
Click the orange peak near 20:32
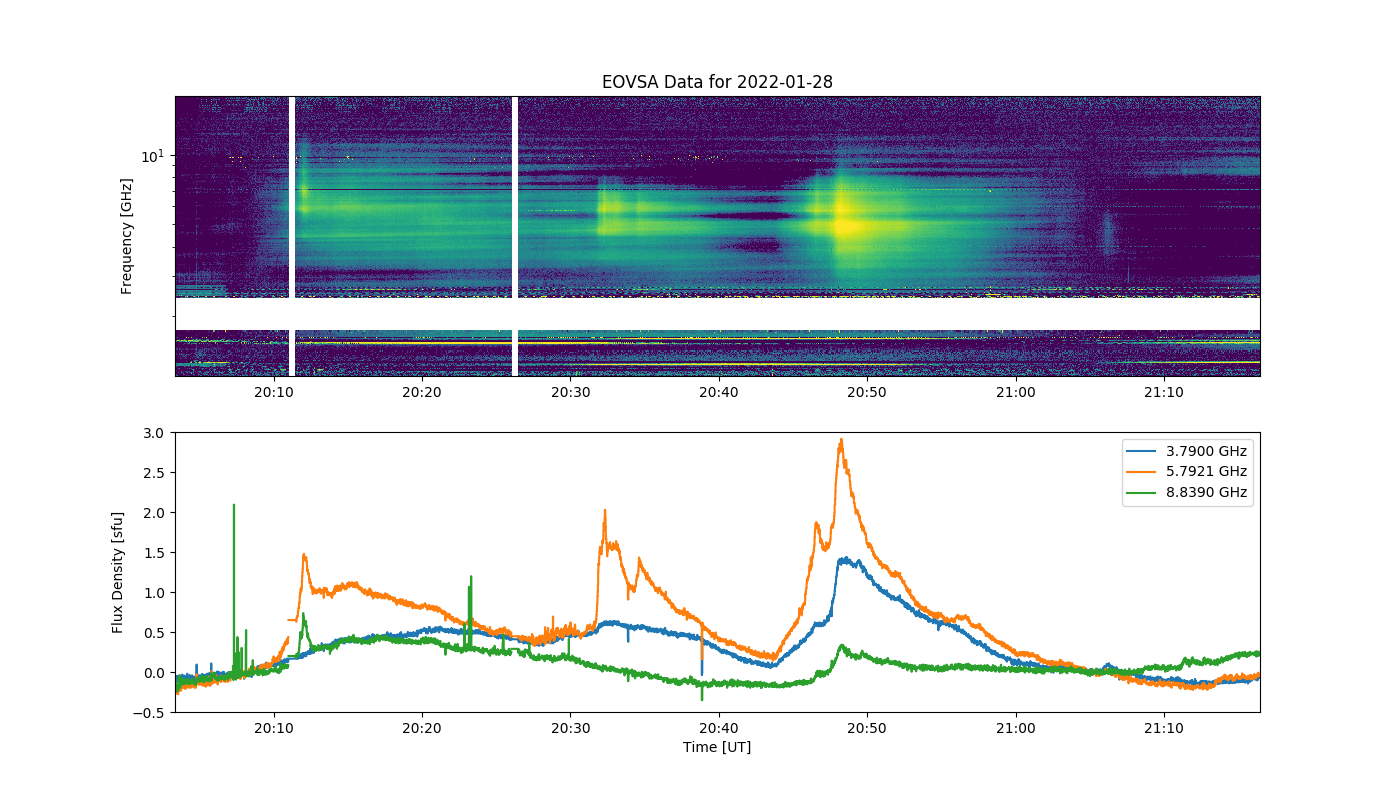tap(605, 512)
